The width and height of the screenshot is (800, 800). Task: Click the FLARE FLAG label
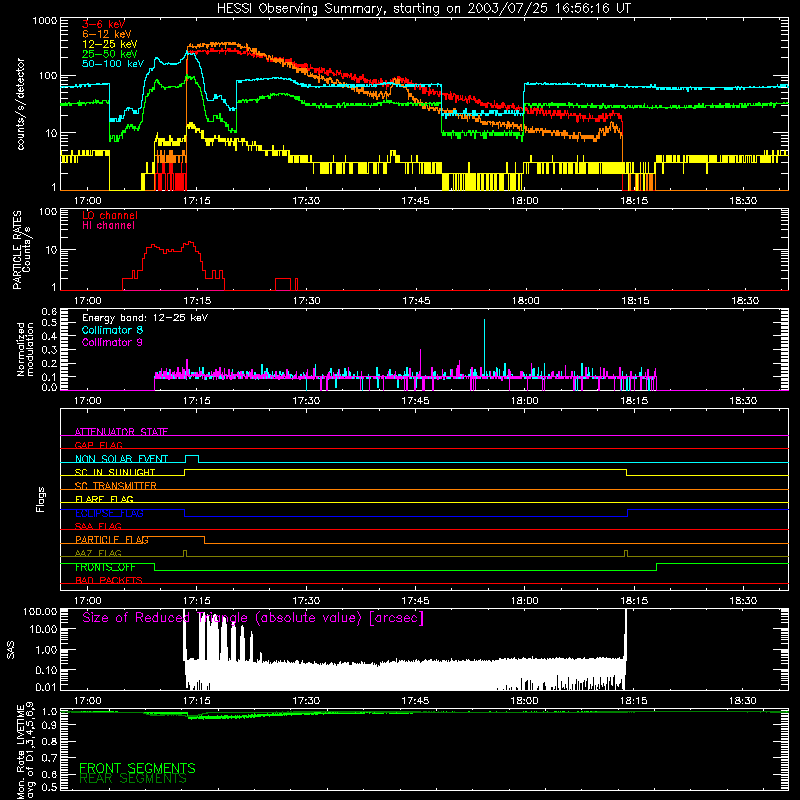[x=104, y=499]
